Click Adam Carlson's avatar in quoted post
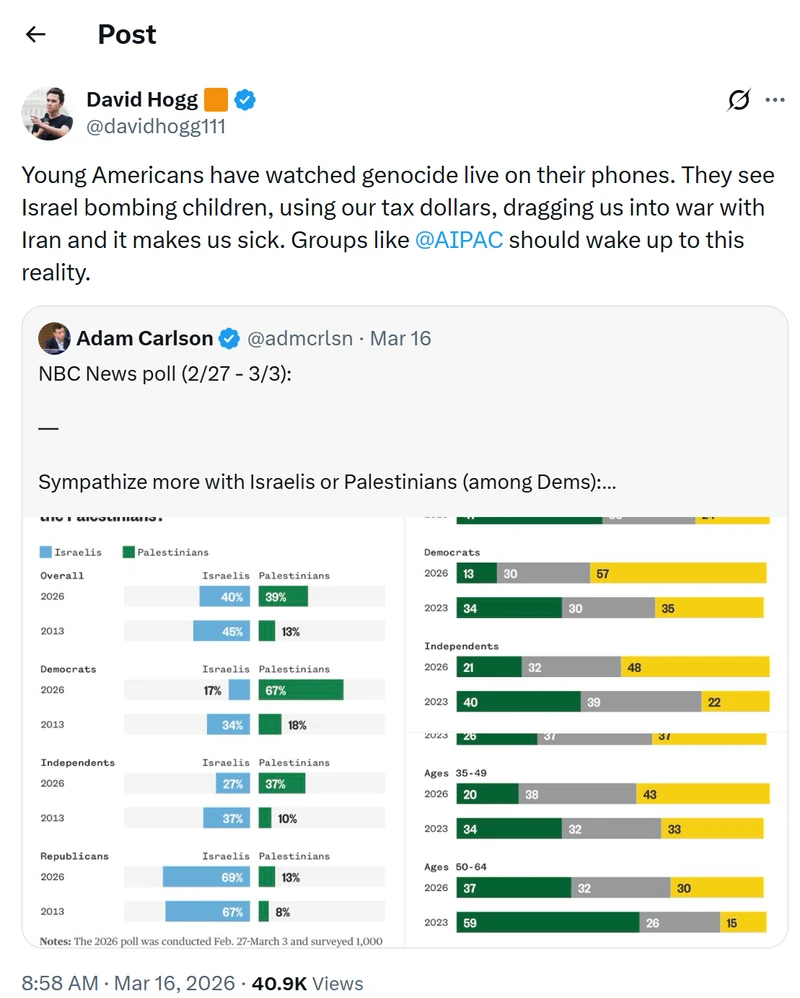Viewport: 800px width, 998px height. click(54, 338)
